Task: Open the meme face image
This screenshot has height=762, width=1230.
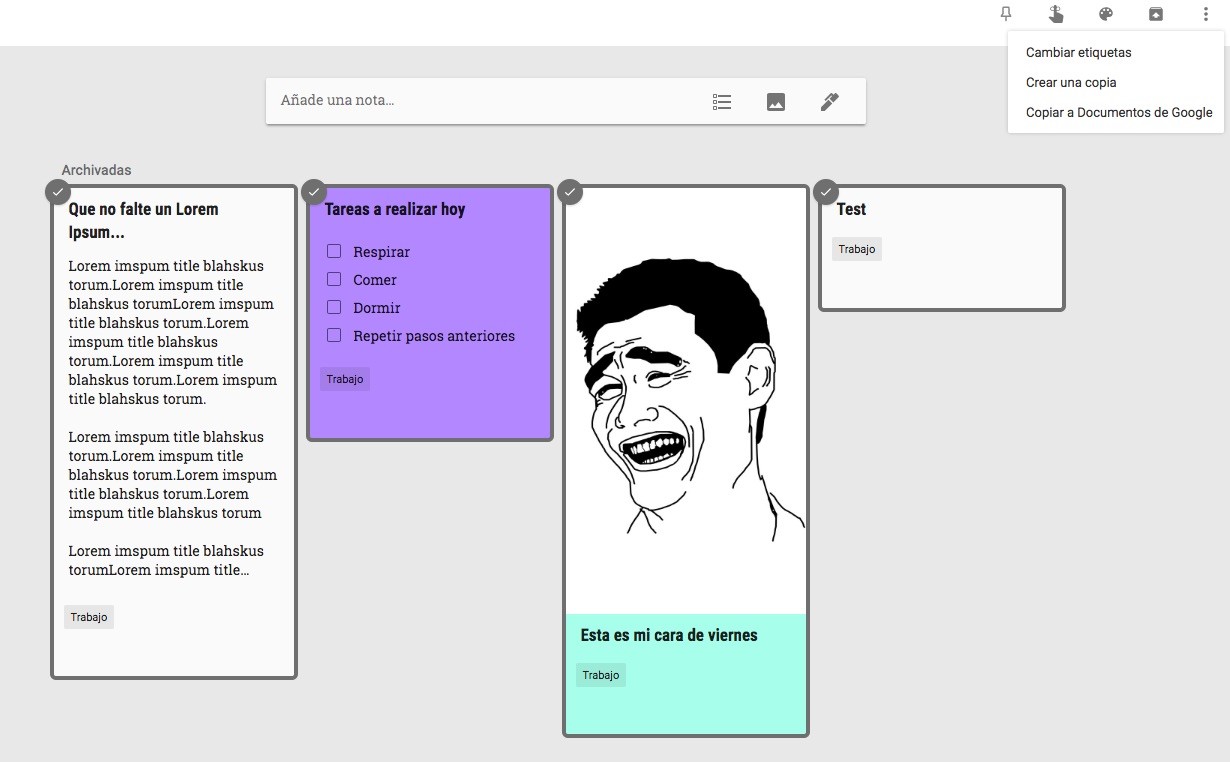Action: 686,400
